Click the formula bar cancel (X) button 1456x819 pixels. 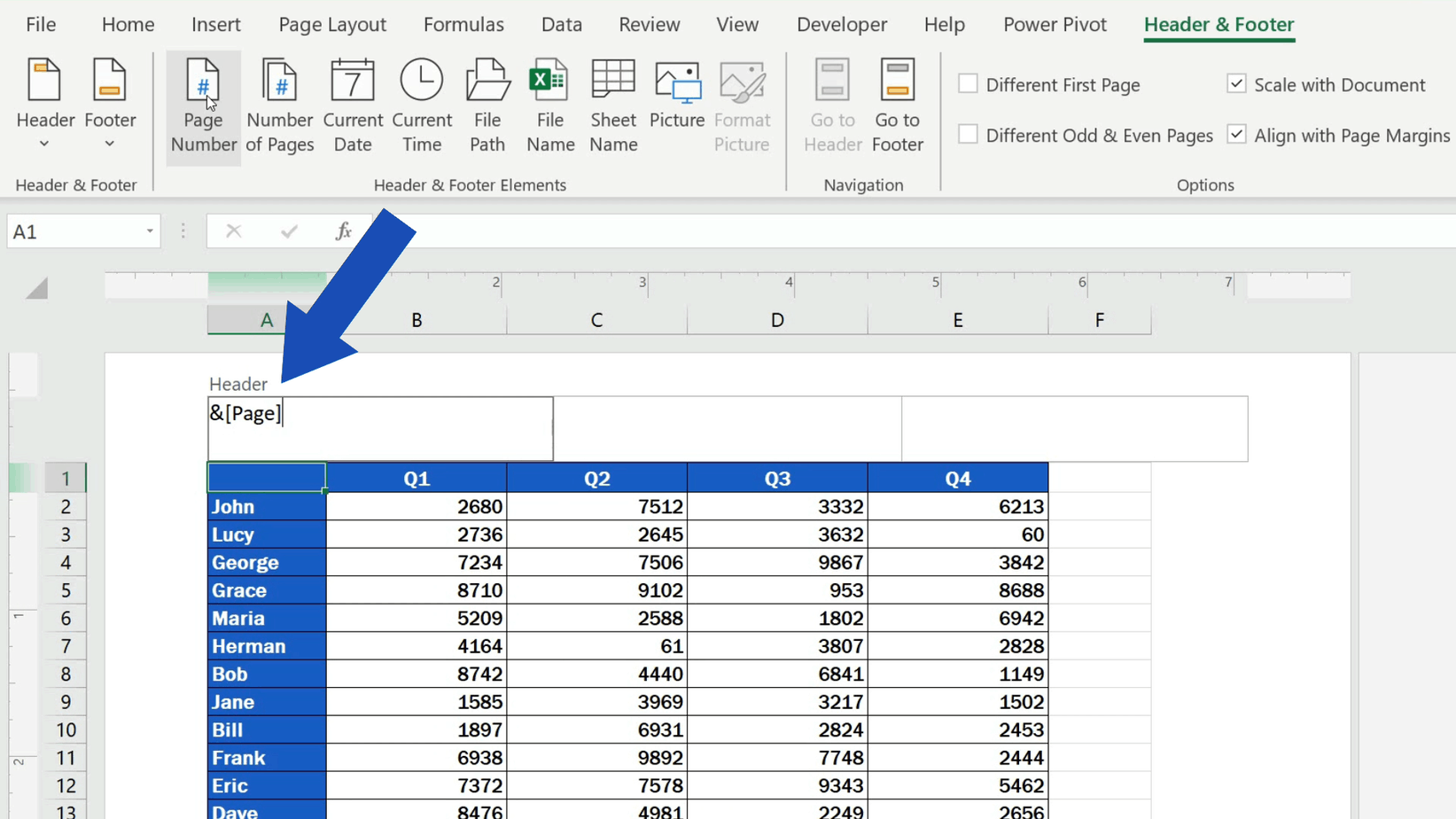[234, 230]
